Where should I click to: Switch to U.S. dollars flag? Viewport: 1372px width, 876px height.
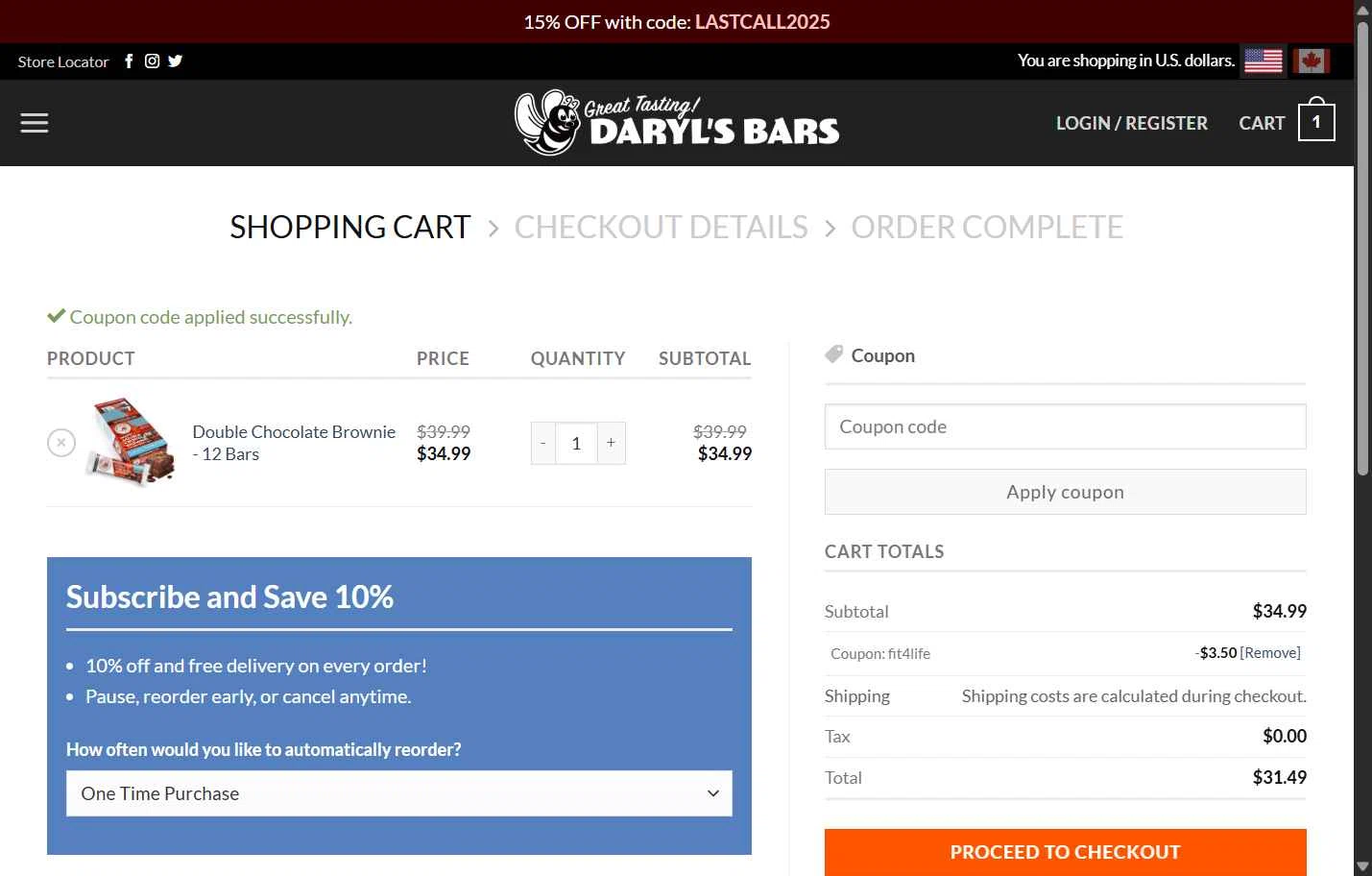coord(1263,61)
